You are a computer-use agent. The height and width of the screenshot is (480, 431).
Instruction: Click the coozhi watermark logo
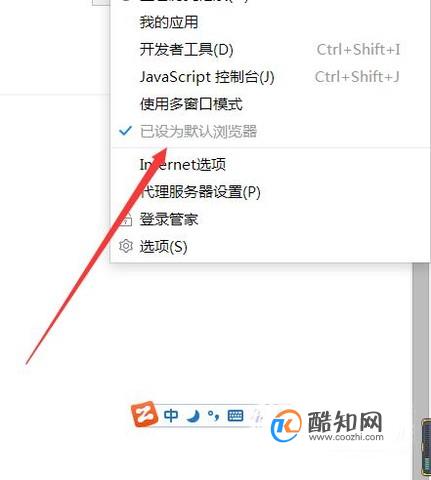point(286,425)
